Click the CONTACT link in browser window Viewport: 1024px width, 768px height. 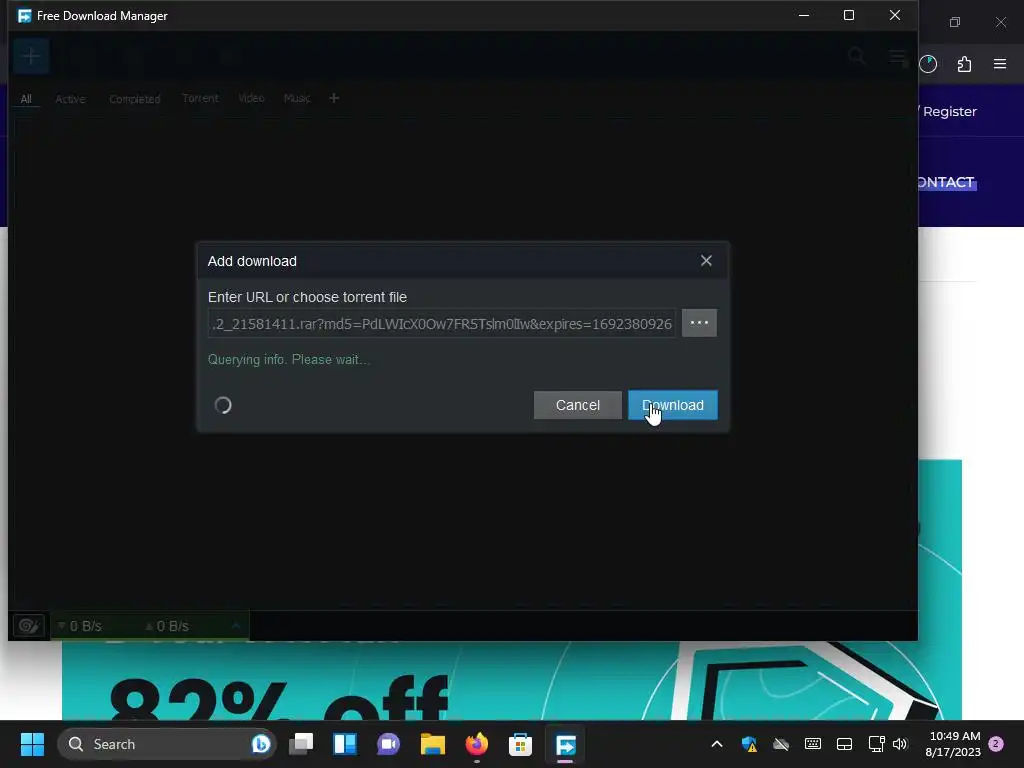[x=946, y=182]
